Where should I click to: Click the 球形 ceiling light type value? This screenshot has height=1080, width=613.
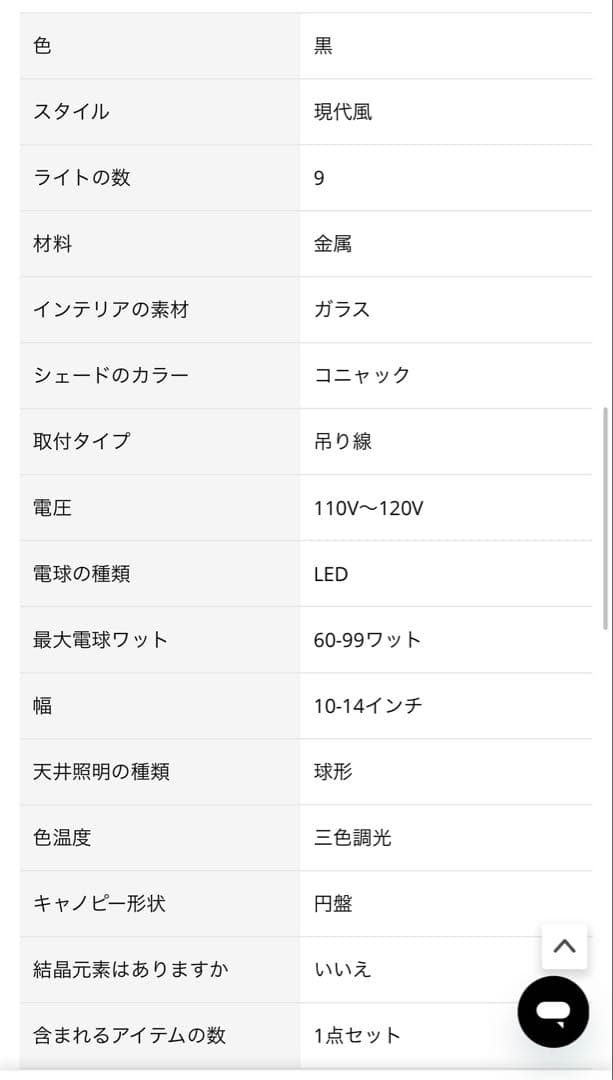[x=333, y=772]
